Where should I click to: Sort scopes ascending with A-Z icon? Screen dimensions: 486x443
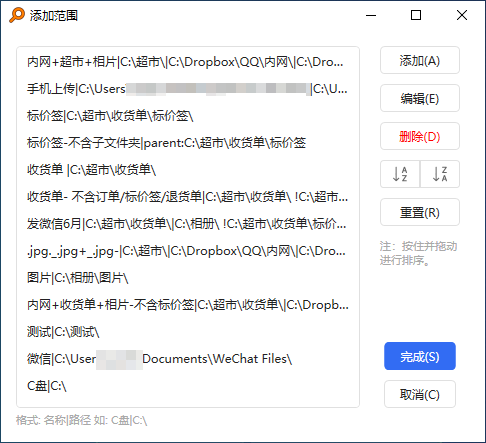coord(400,174)
